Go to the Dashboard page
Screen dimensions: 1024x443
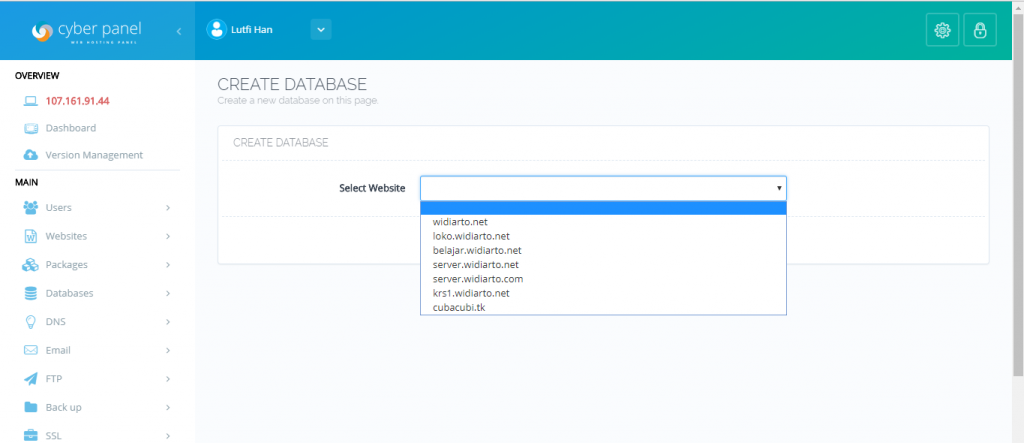coord(71,128)
